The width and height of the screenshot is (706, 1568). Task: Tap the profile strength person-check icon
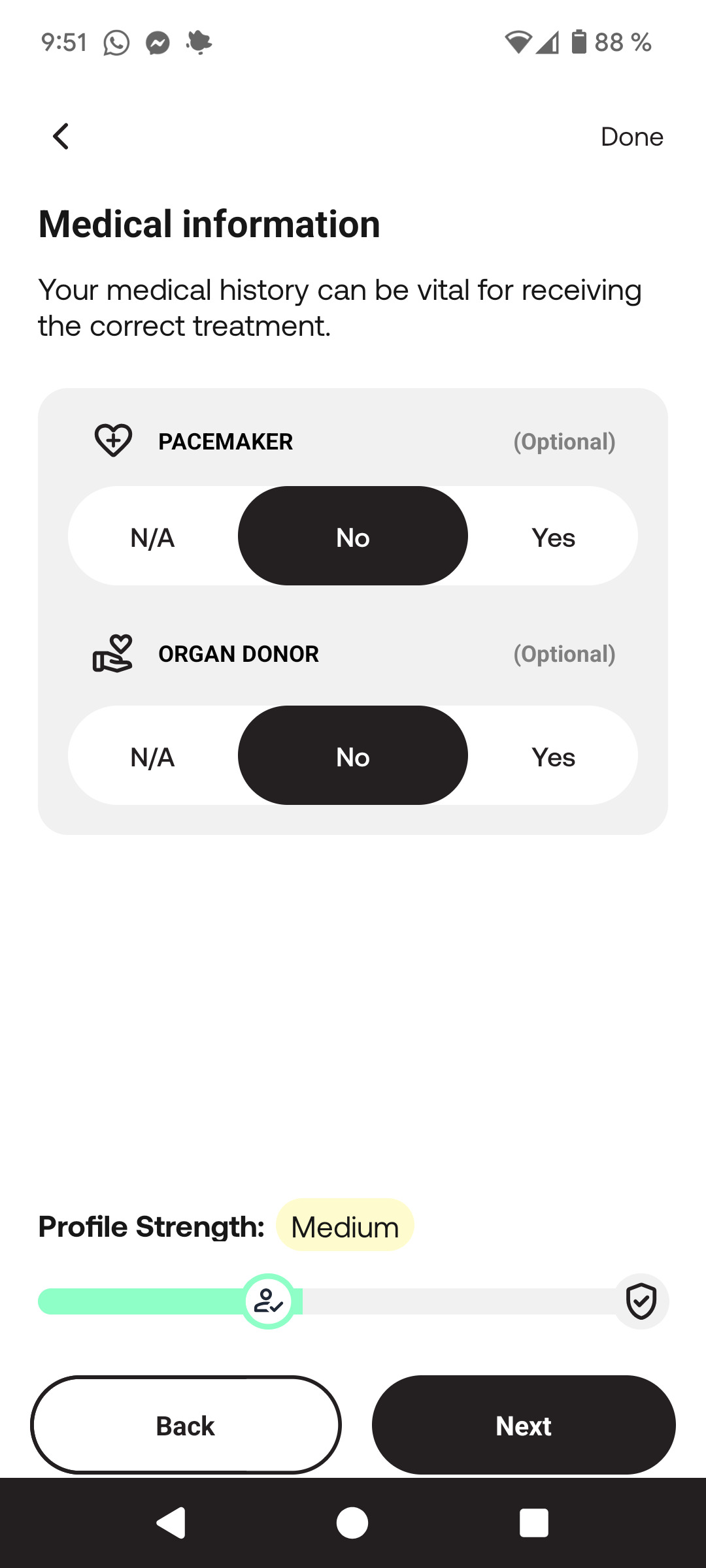click(268, 1301)
